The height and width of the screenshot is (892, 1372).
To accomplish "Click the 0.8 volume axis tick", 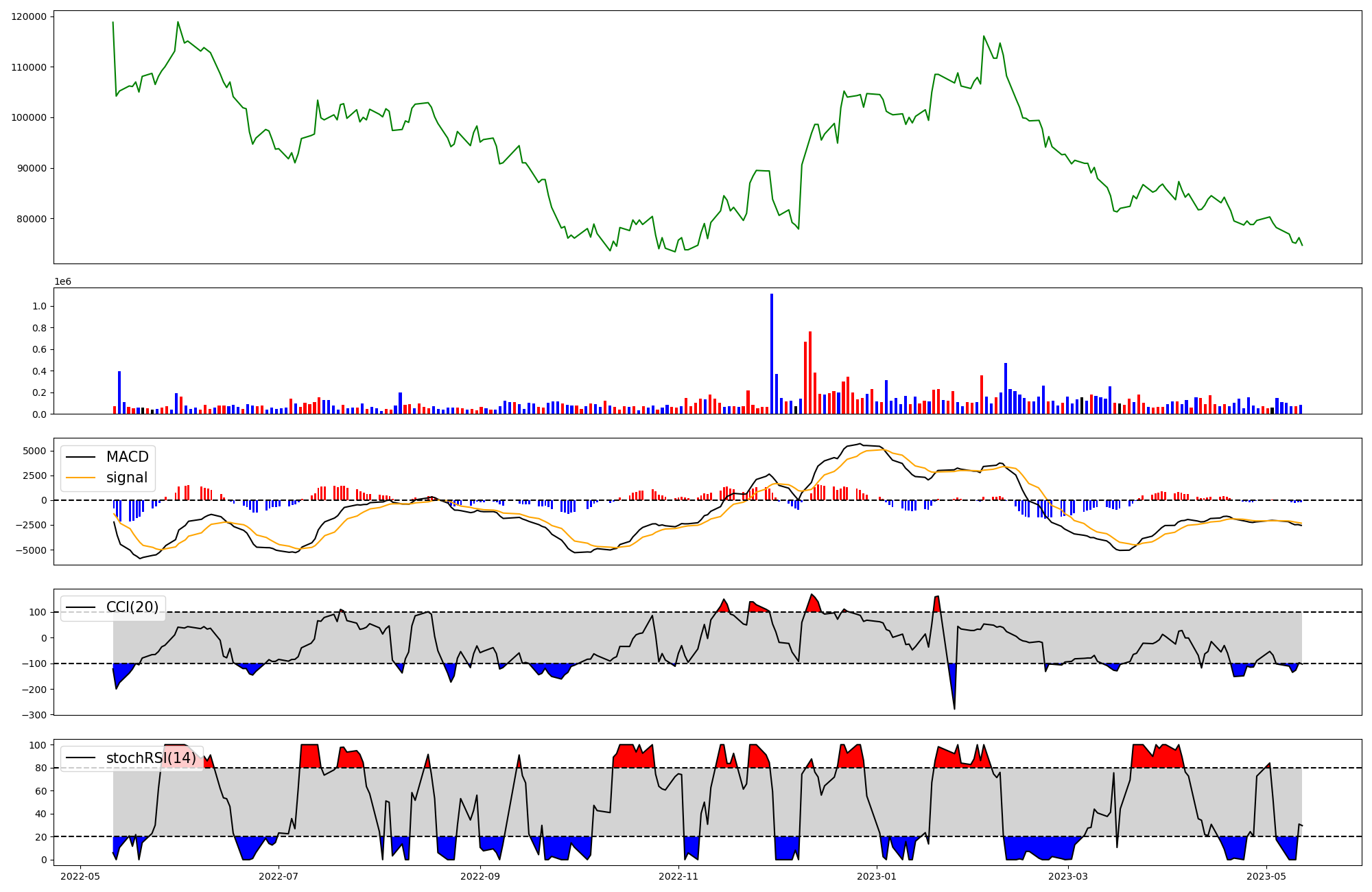I will (40, 328).
